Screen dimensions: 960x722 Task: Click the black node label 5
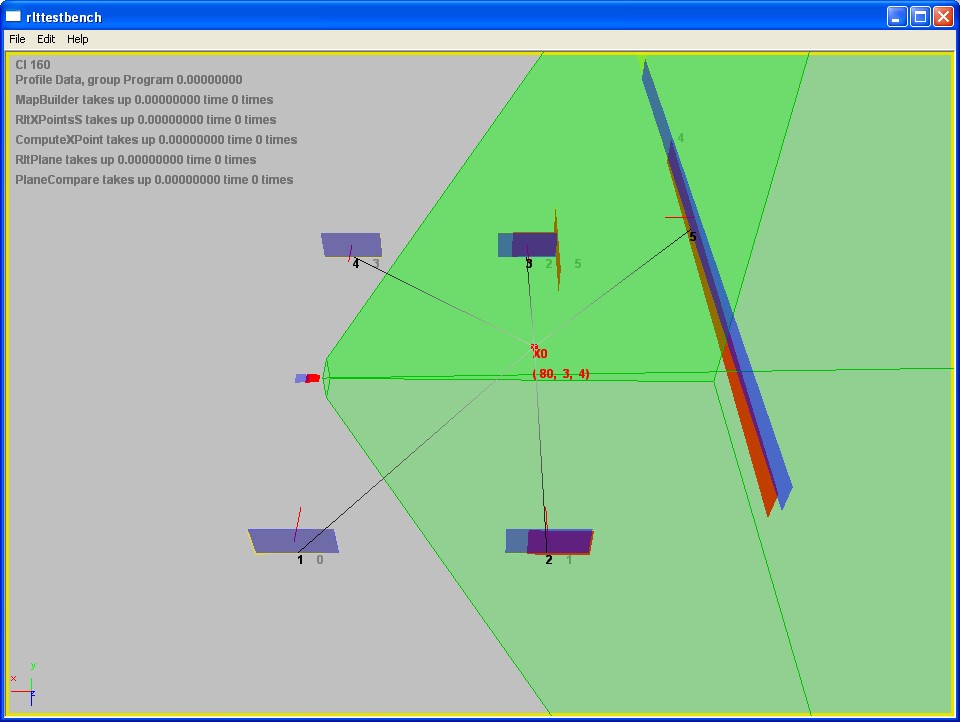(x=692, y=237)
